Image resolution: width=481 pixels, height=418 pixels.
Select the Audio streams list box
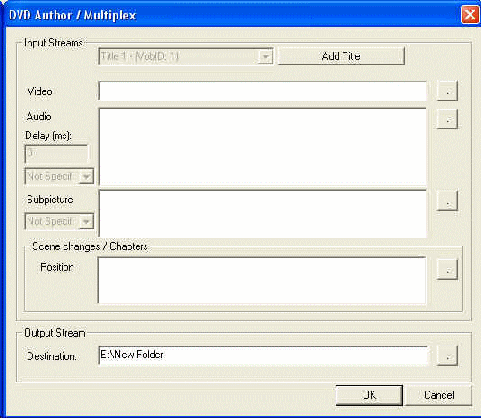(262, 146)
